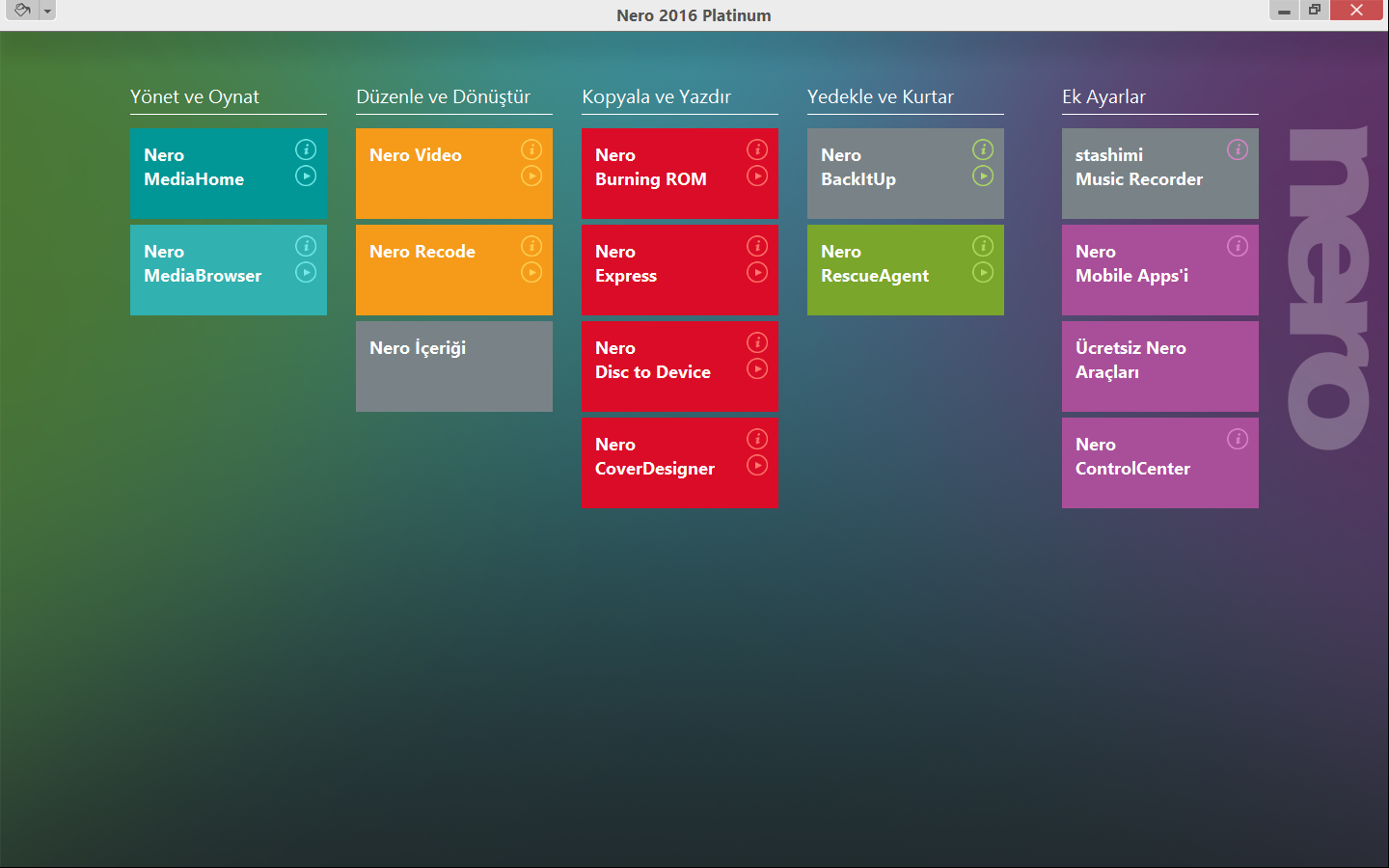Restore down the Nero window
The height and width of the screenshot is (868, 1389).
coord(1314,11)
